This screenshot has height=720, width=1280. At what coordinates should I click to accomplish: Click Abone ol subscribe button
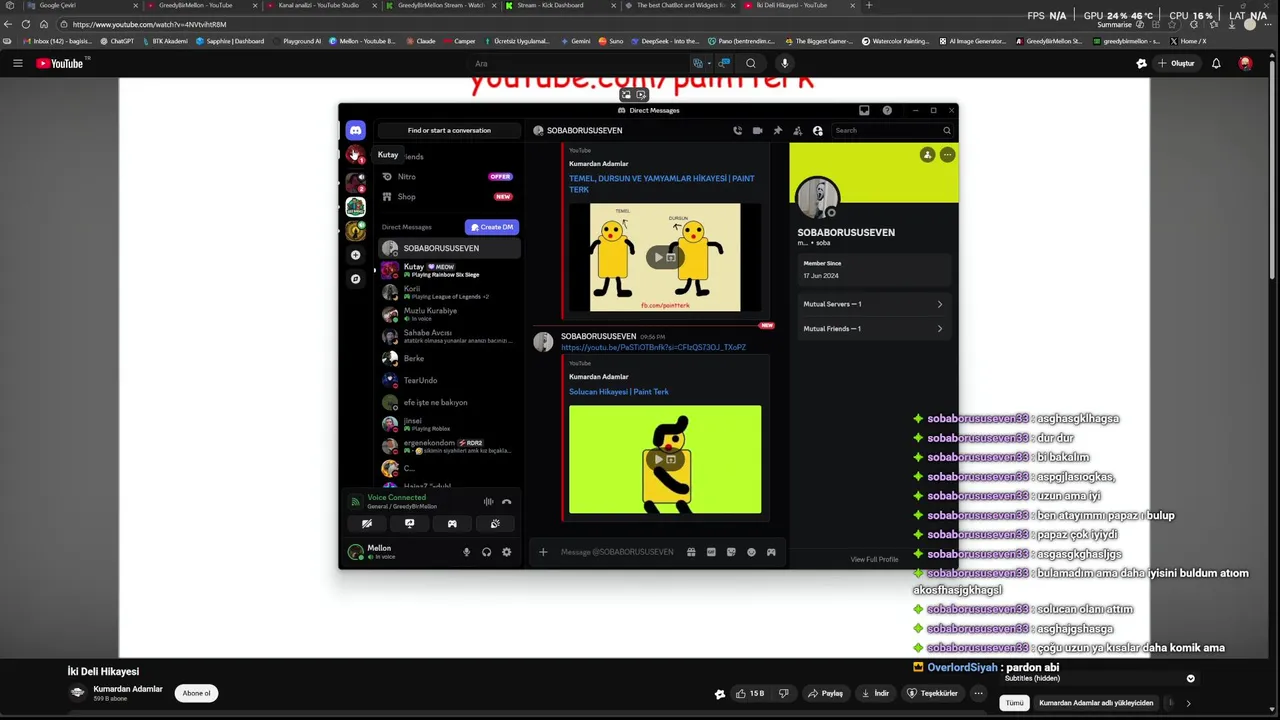(197, 693)
